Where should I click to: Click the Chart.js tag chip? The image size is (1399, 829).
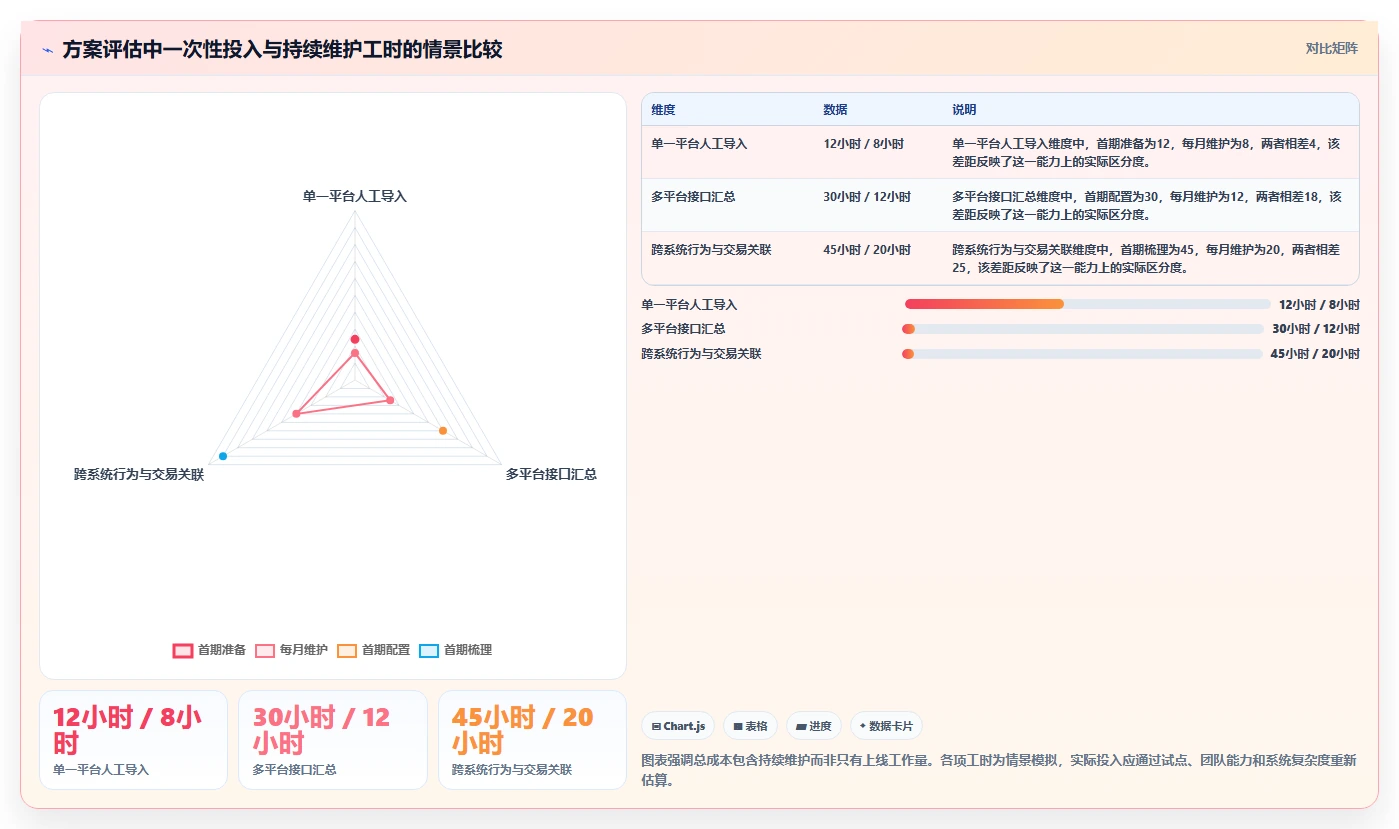coord(678,726)
